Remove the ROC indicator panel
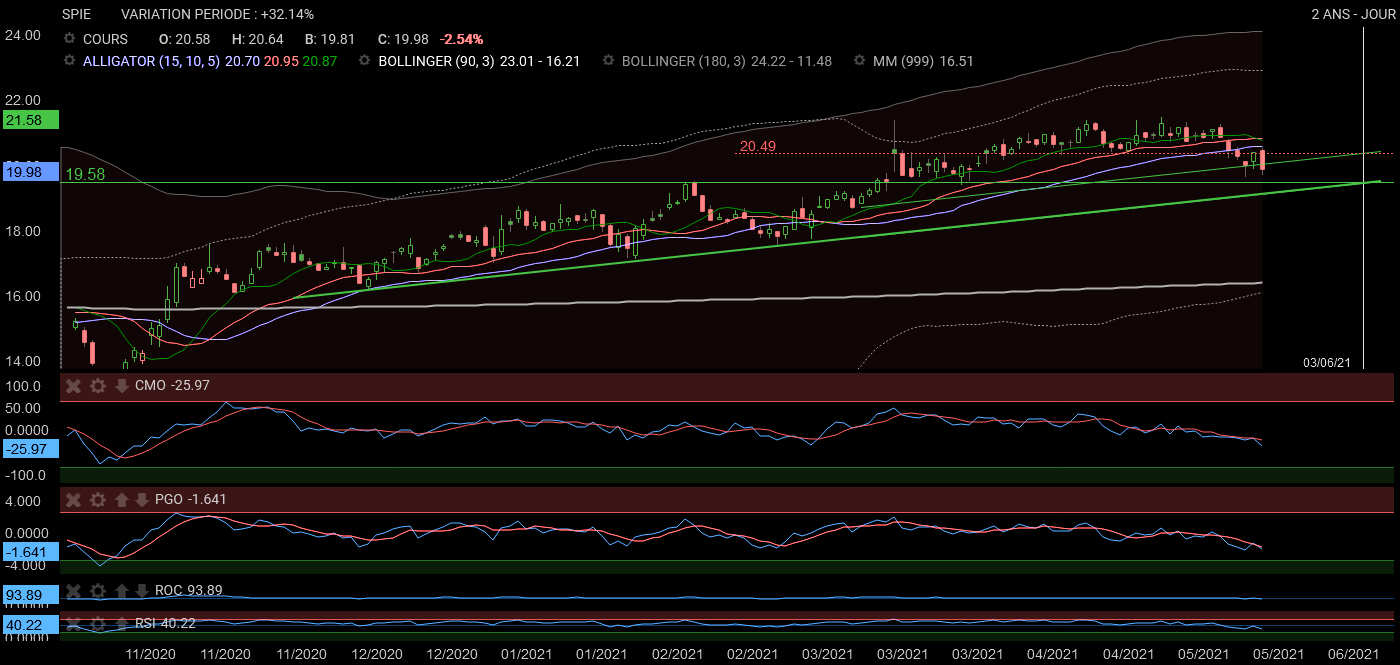 (73, 590)
